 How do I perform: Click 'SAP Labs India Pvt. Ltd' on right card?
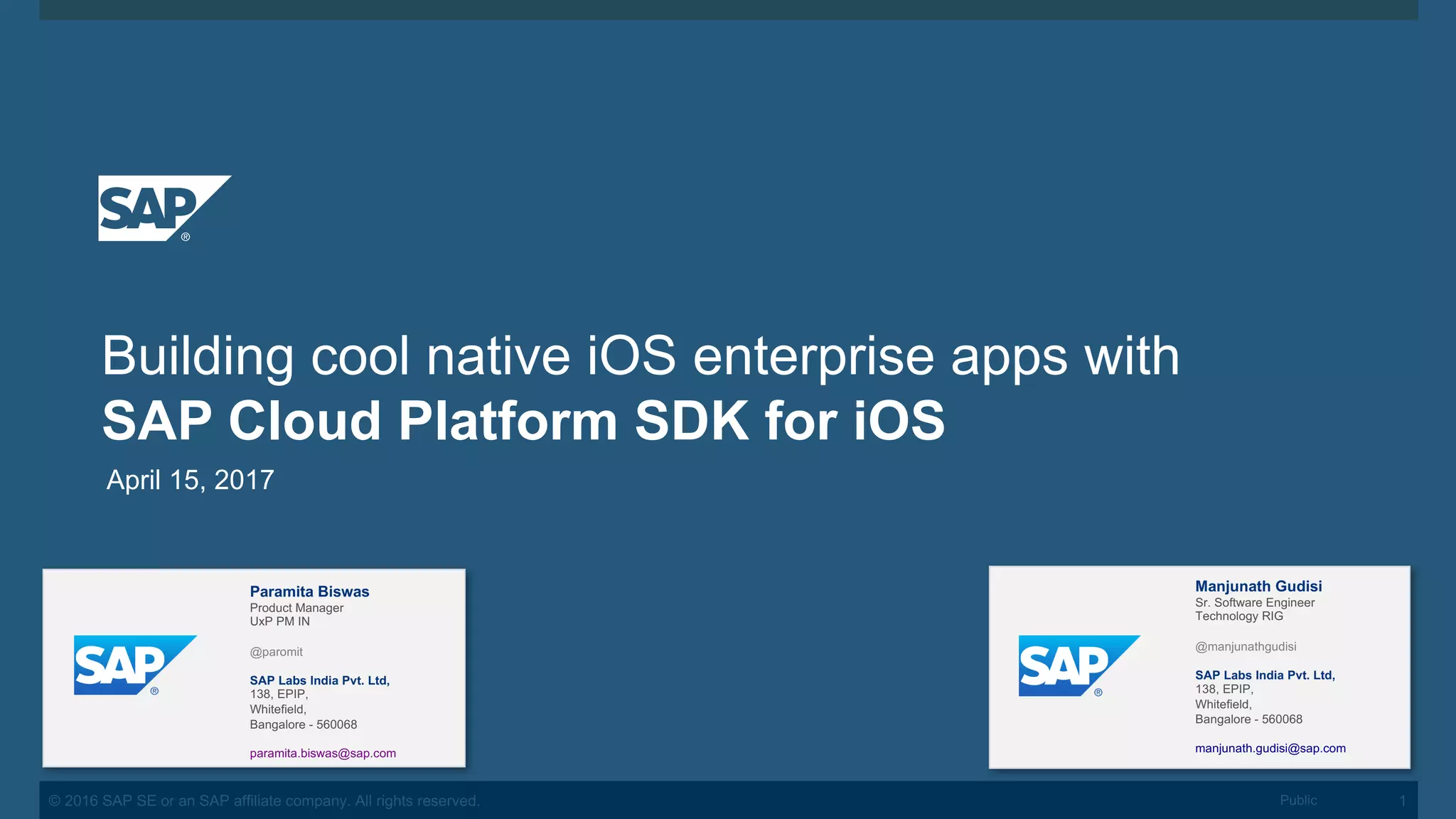[1265, 675]
